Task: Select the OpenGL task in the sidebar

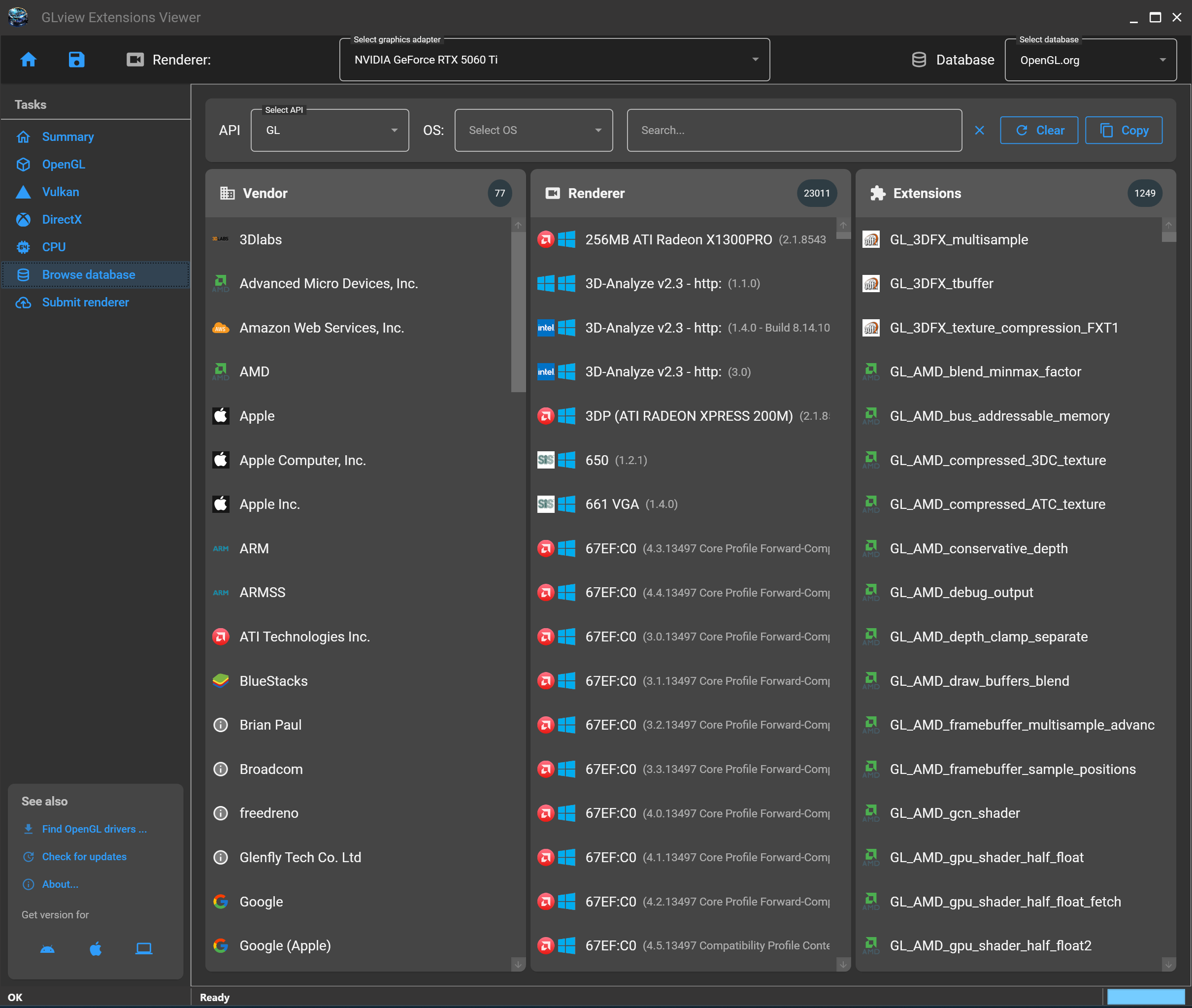Action: click(64, 164)
